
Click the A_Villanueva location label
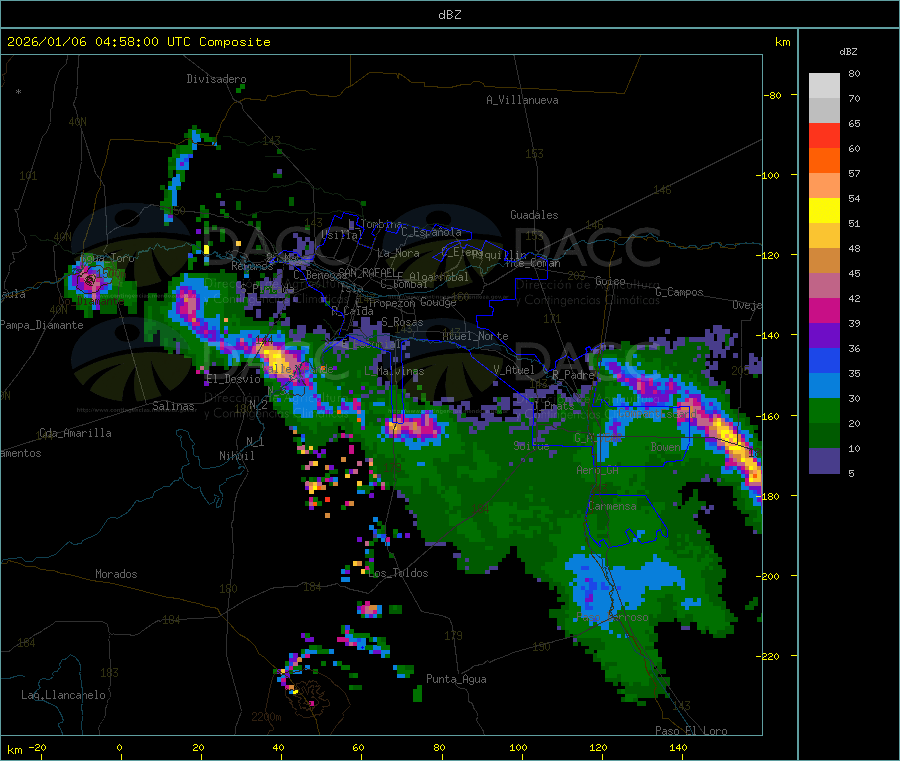522,100
